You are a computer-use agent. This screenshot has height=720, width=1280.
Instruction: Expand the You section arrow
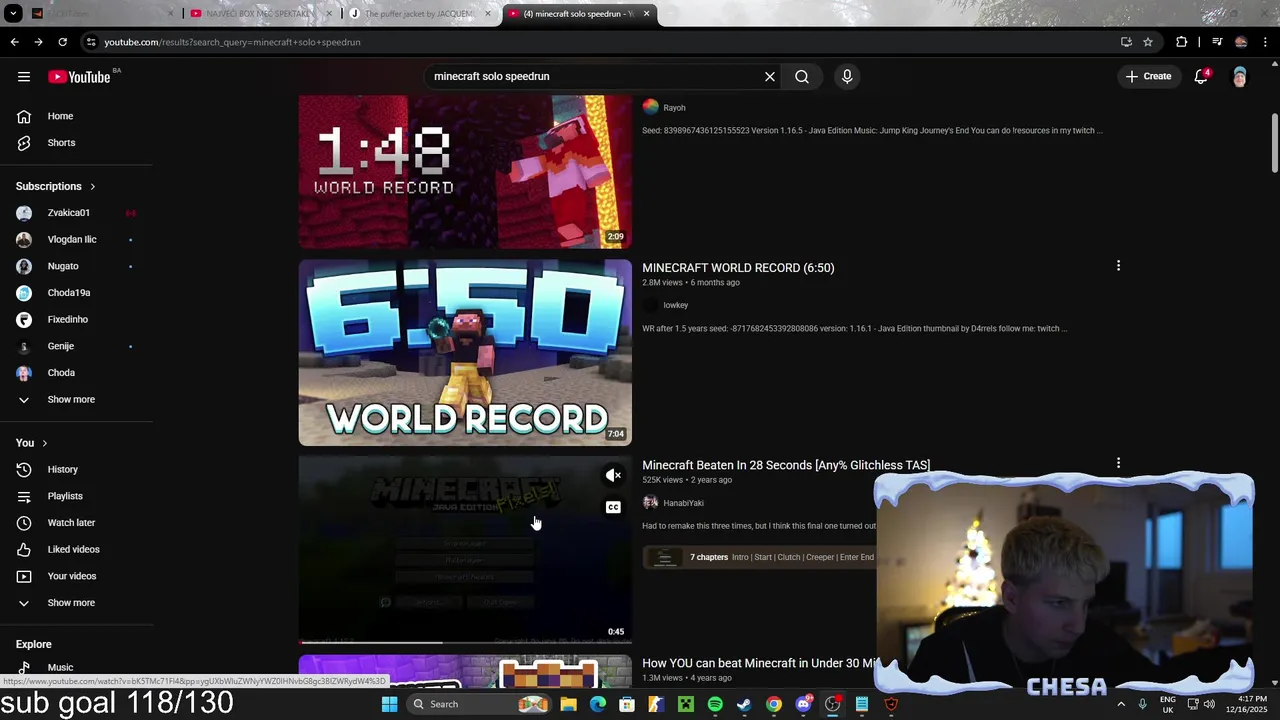point(44,443)
